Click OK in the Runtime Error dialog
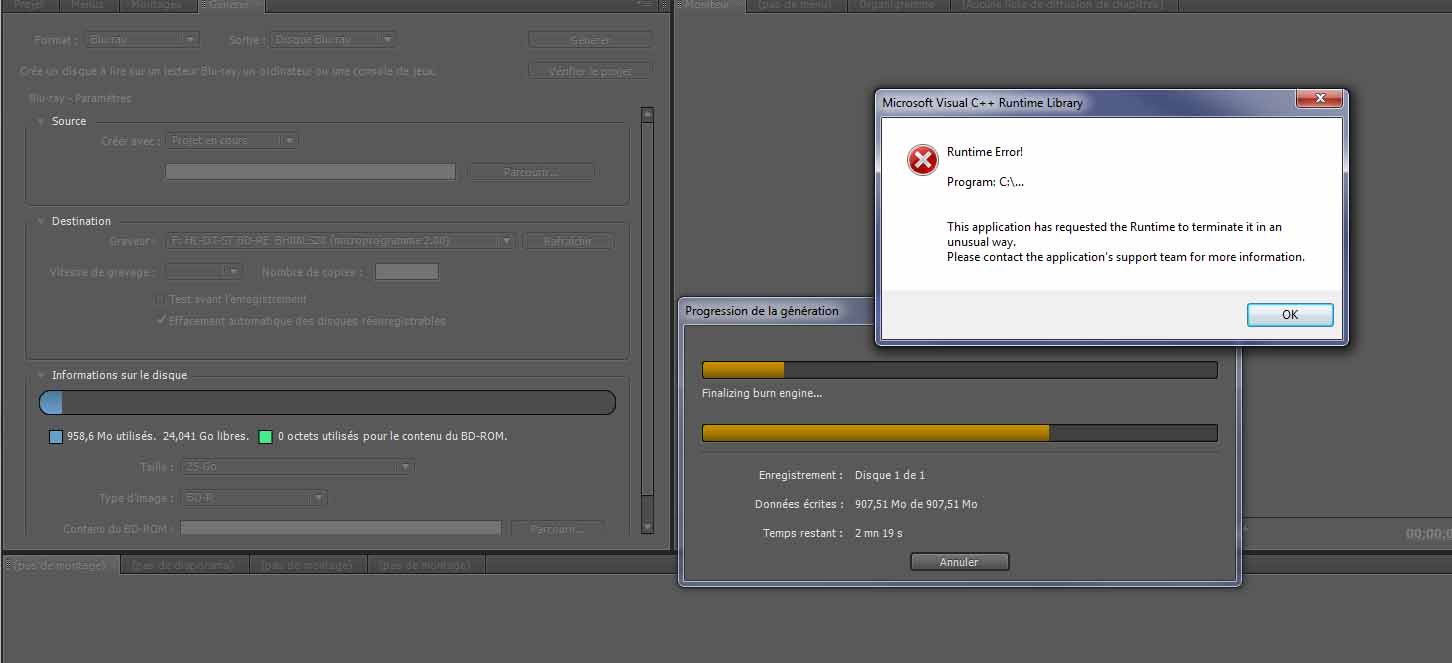This screenshot has width=1452, height=663. tap(1289, 315)
